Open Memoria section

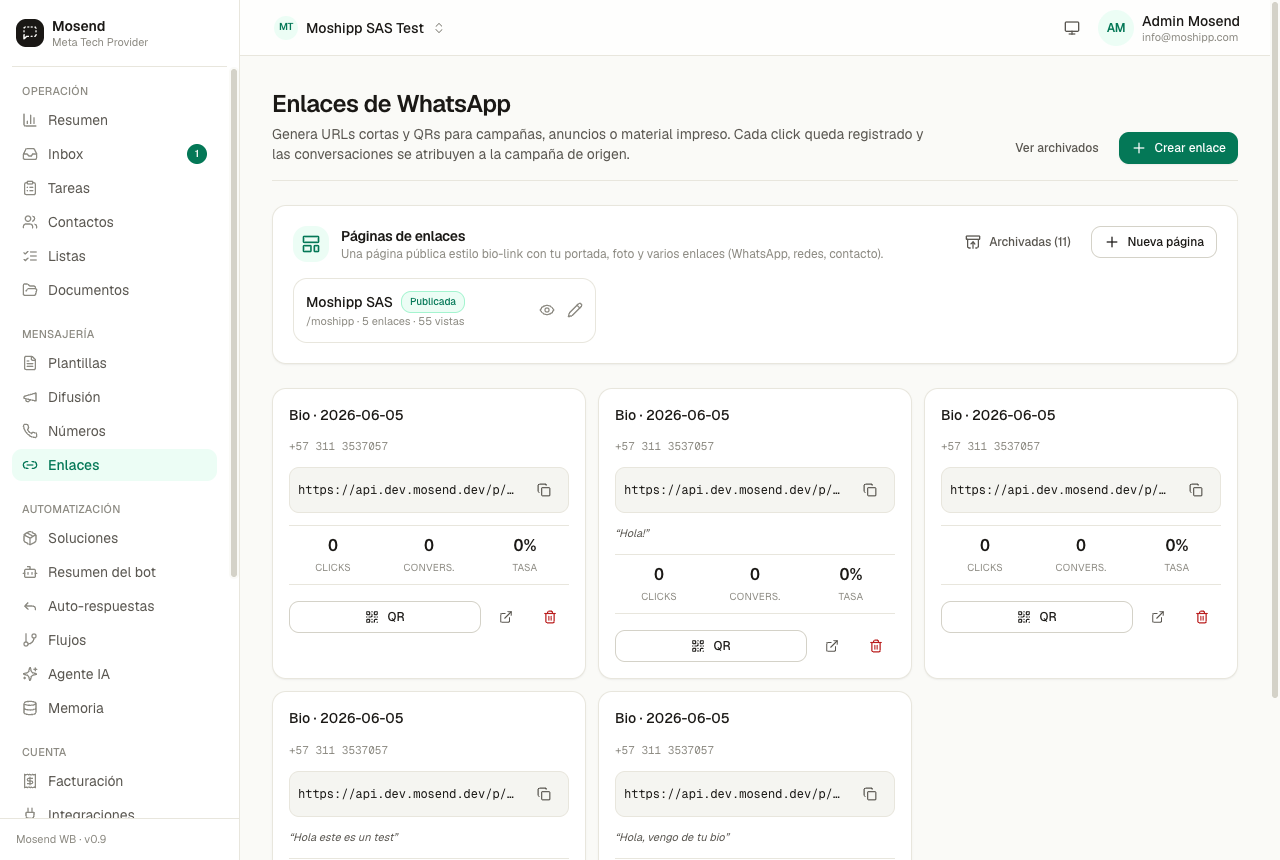[114, 708]
